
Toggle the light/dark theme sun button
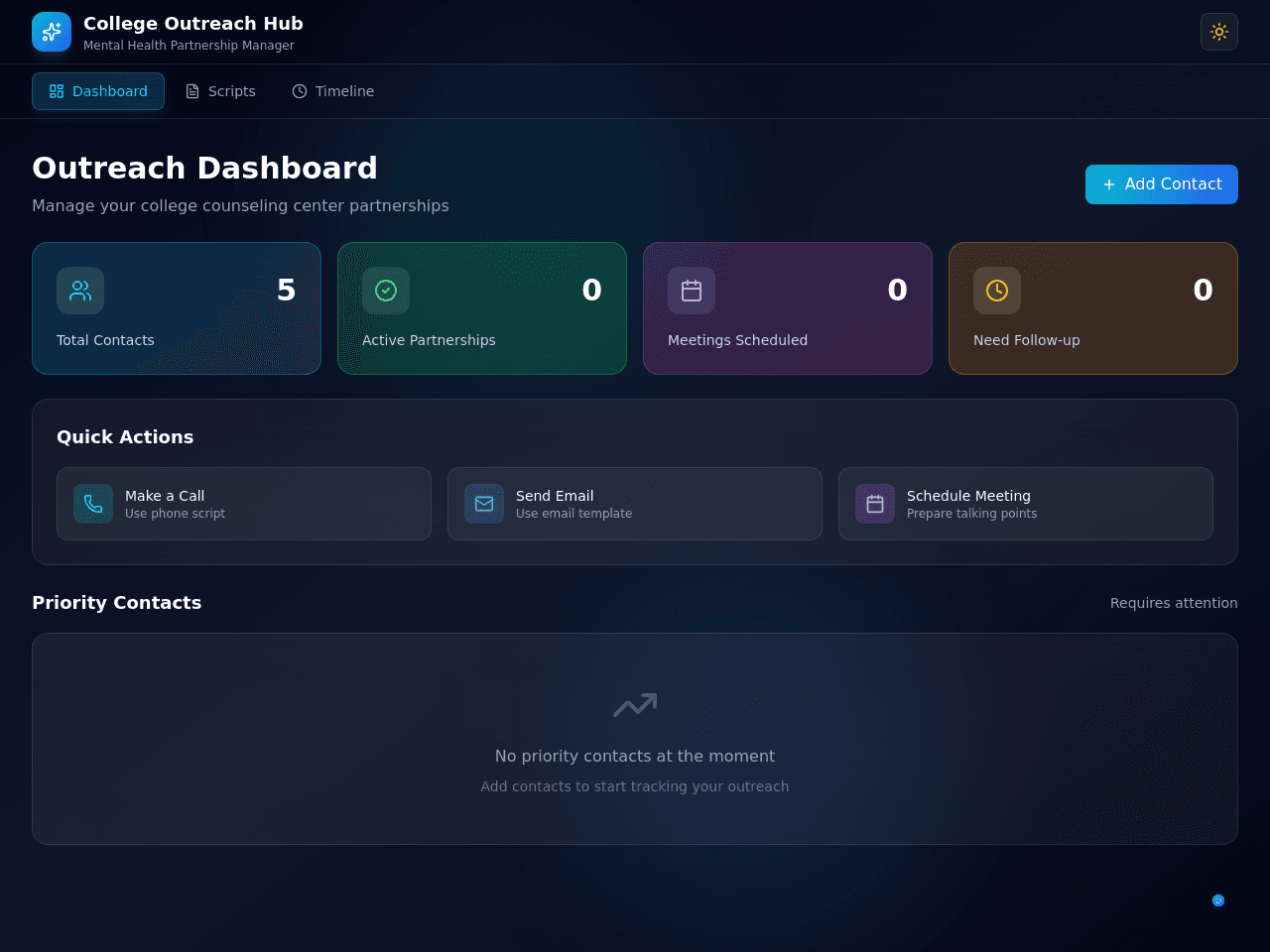1219,32
